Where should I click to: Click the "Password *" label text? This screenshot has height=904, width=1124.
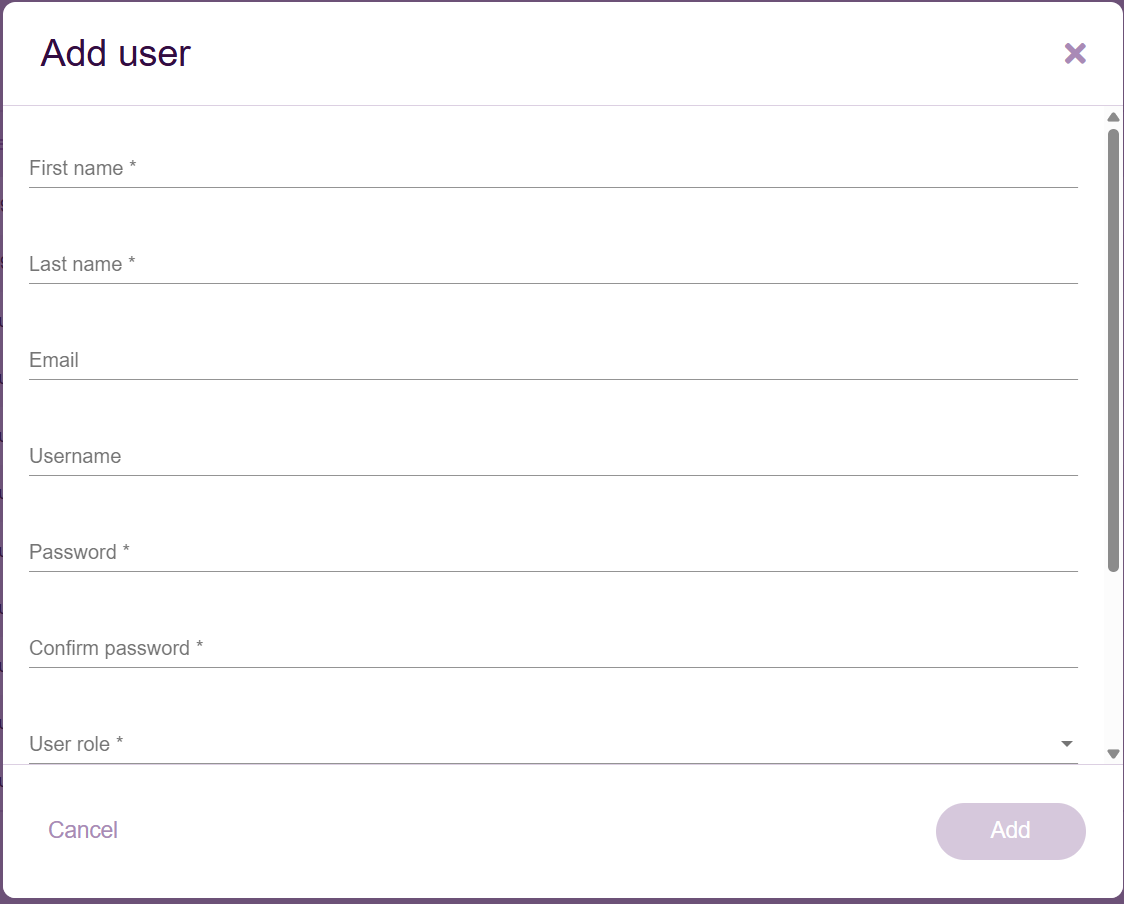click(79, 552)
